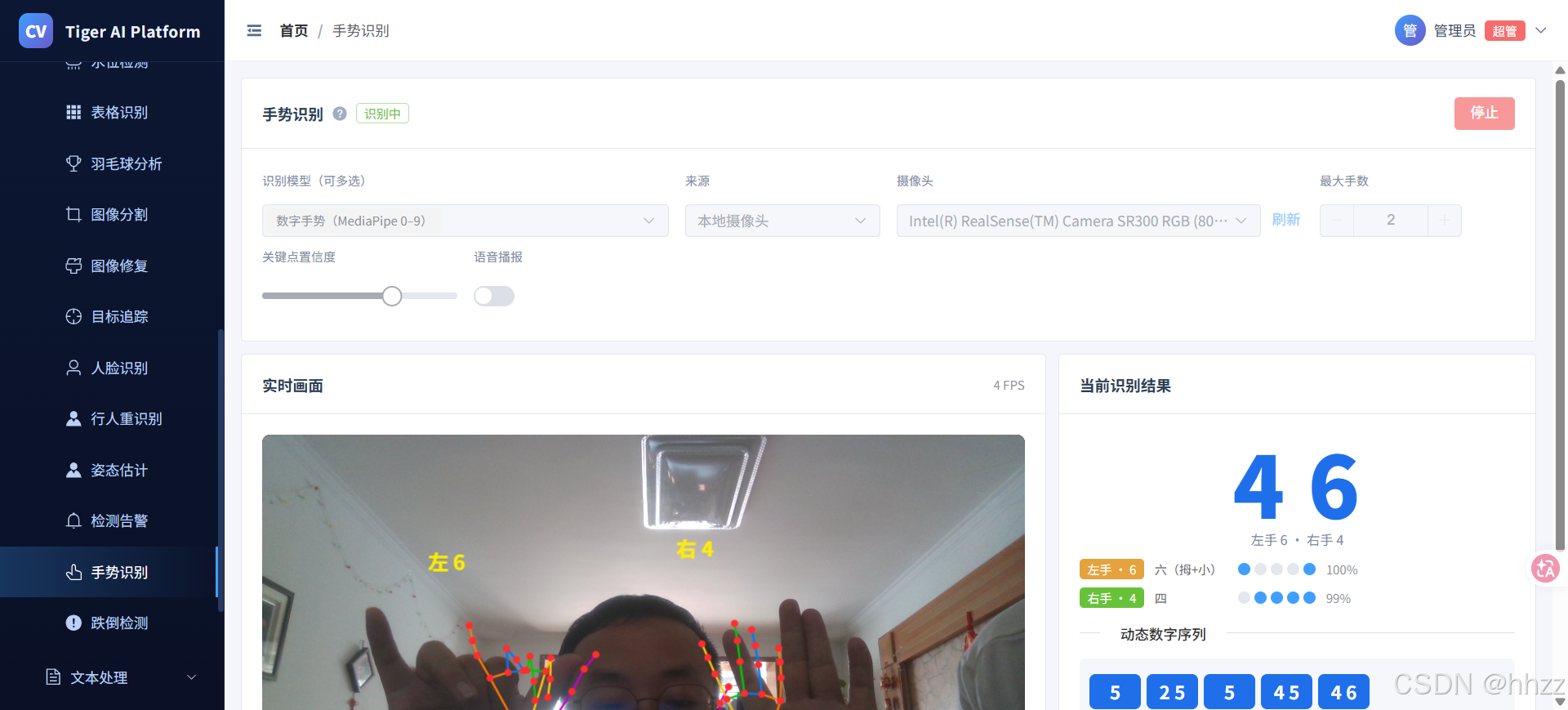The image size is (1568, 710).
Task: Open 图像分割 menu item
Action: [112, 214]
